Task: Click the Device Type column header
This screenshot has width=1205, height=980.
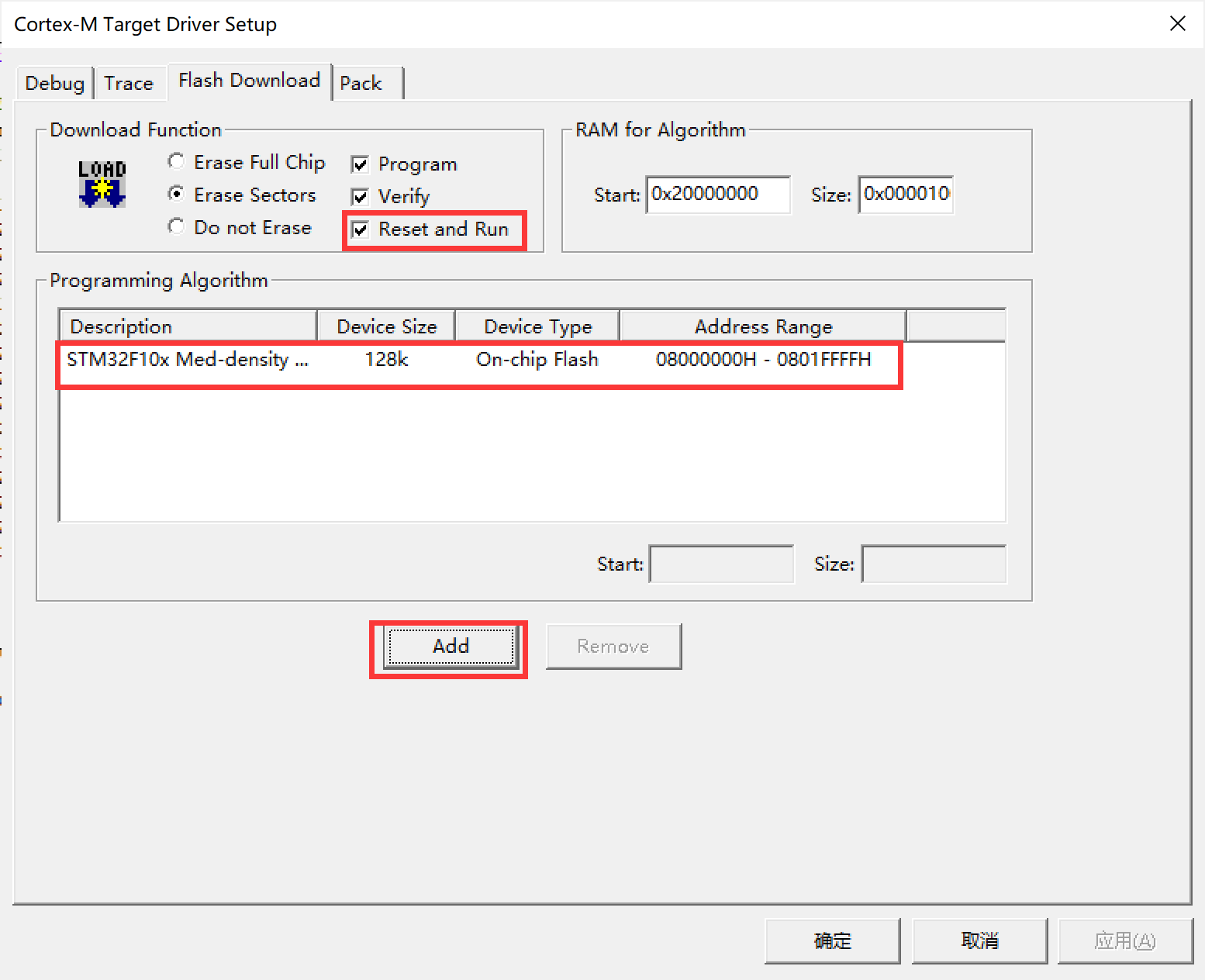Action: (537, 326)
